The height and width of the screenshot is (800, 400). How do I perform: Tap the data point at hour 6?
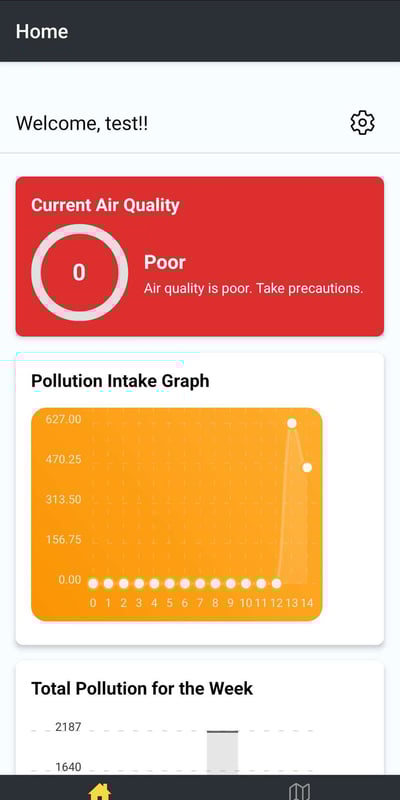coord(185,583)
